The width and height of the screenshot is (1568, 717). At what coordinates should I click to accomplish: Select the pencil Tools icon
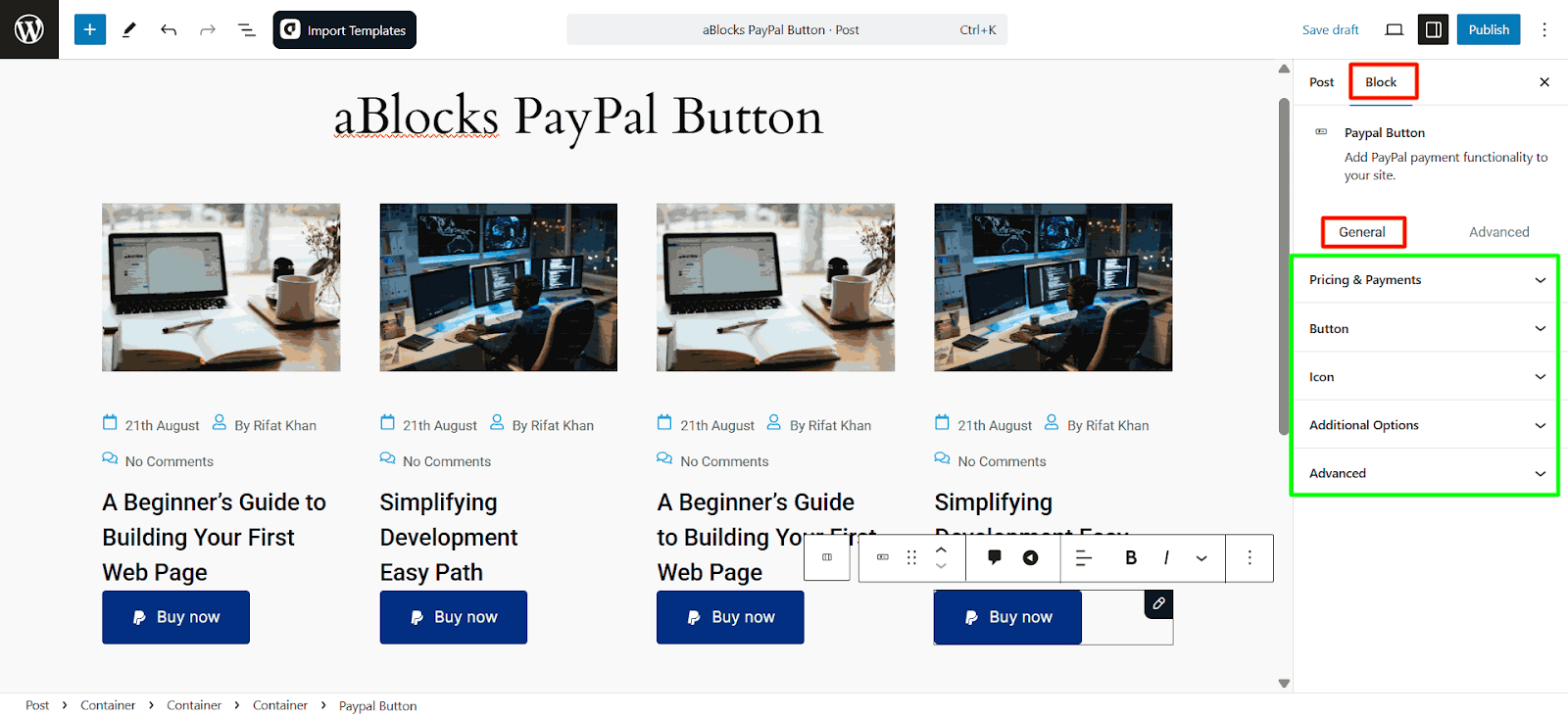click(x=128, y=29)
